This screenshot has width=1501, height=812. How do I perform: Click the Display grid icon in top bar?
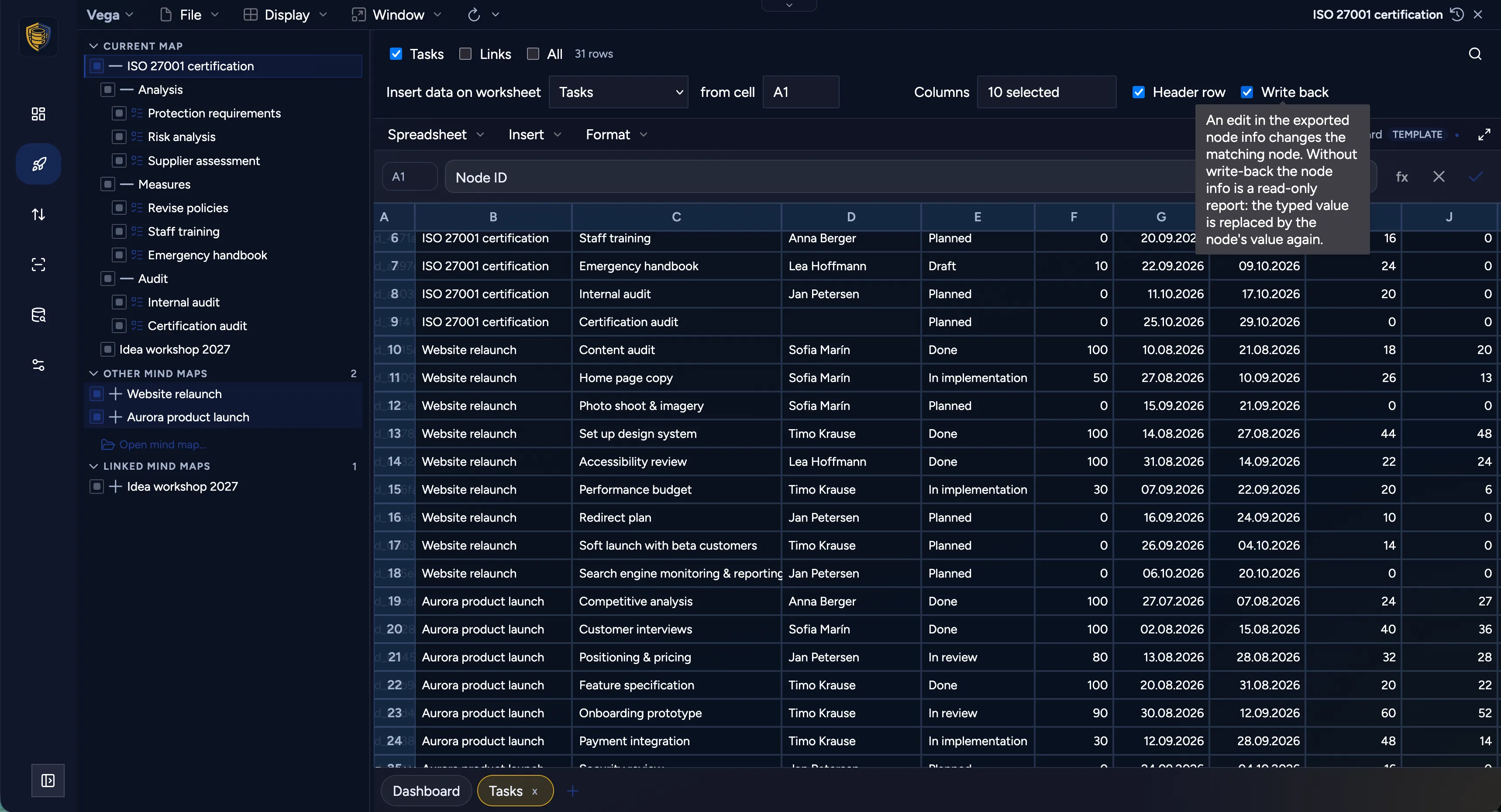[251, 14]
